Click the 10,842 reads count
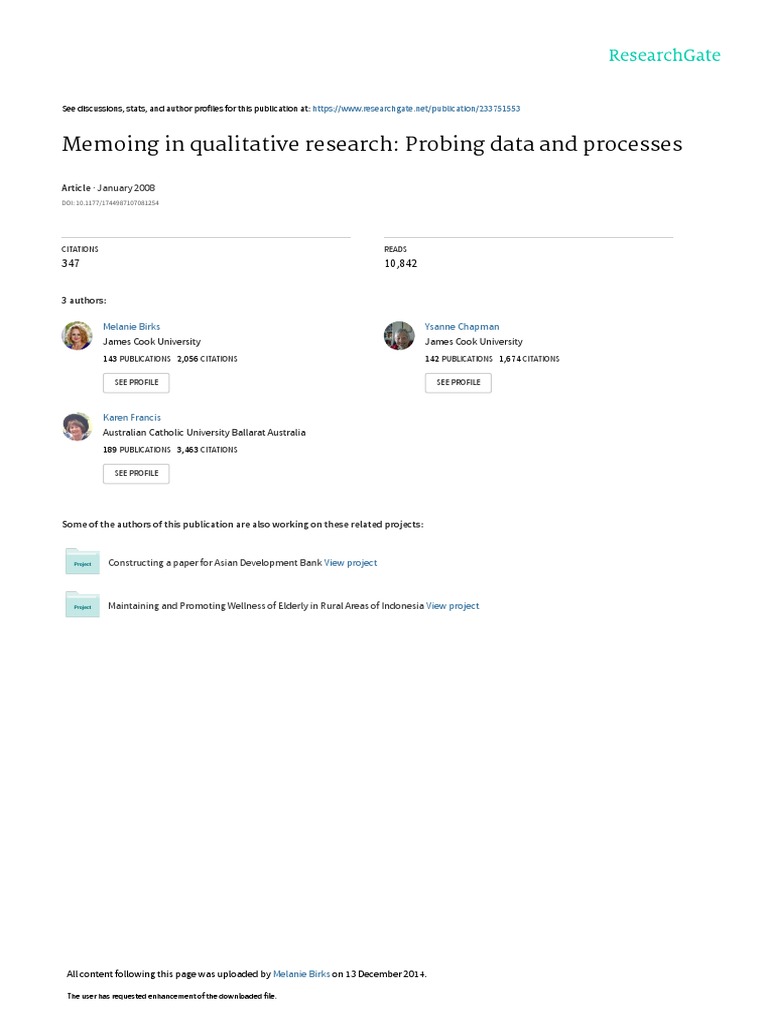The width and height of the screenshot is (768, 1024). pos(400,264)
